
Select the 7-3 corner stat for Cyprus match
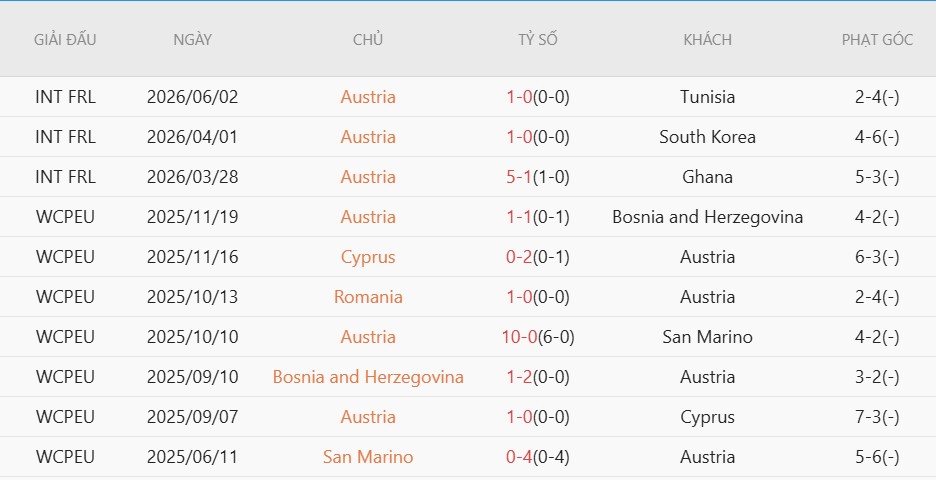tap(877, 417)
